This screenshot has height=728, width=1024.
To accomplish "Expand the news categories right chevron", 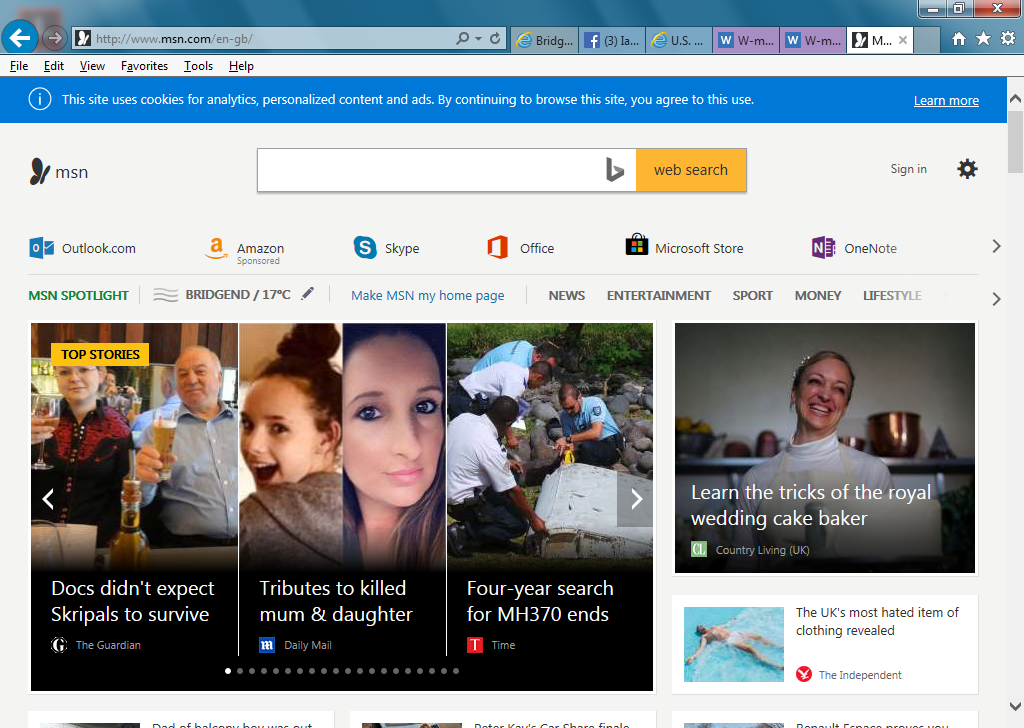I will point(995,298).
